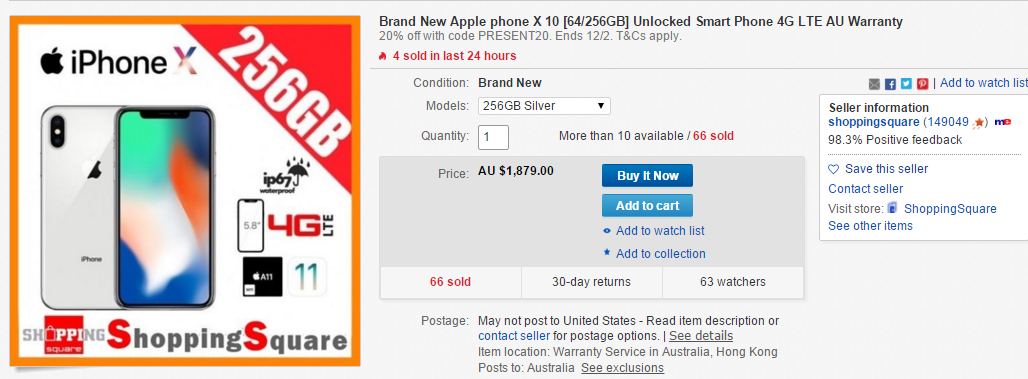Image resolution: width=1028 pixels, height=379 pixels.
Task: Click the Quantity input field
Action: (x=493, y=137)
